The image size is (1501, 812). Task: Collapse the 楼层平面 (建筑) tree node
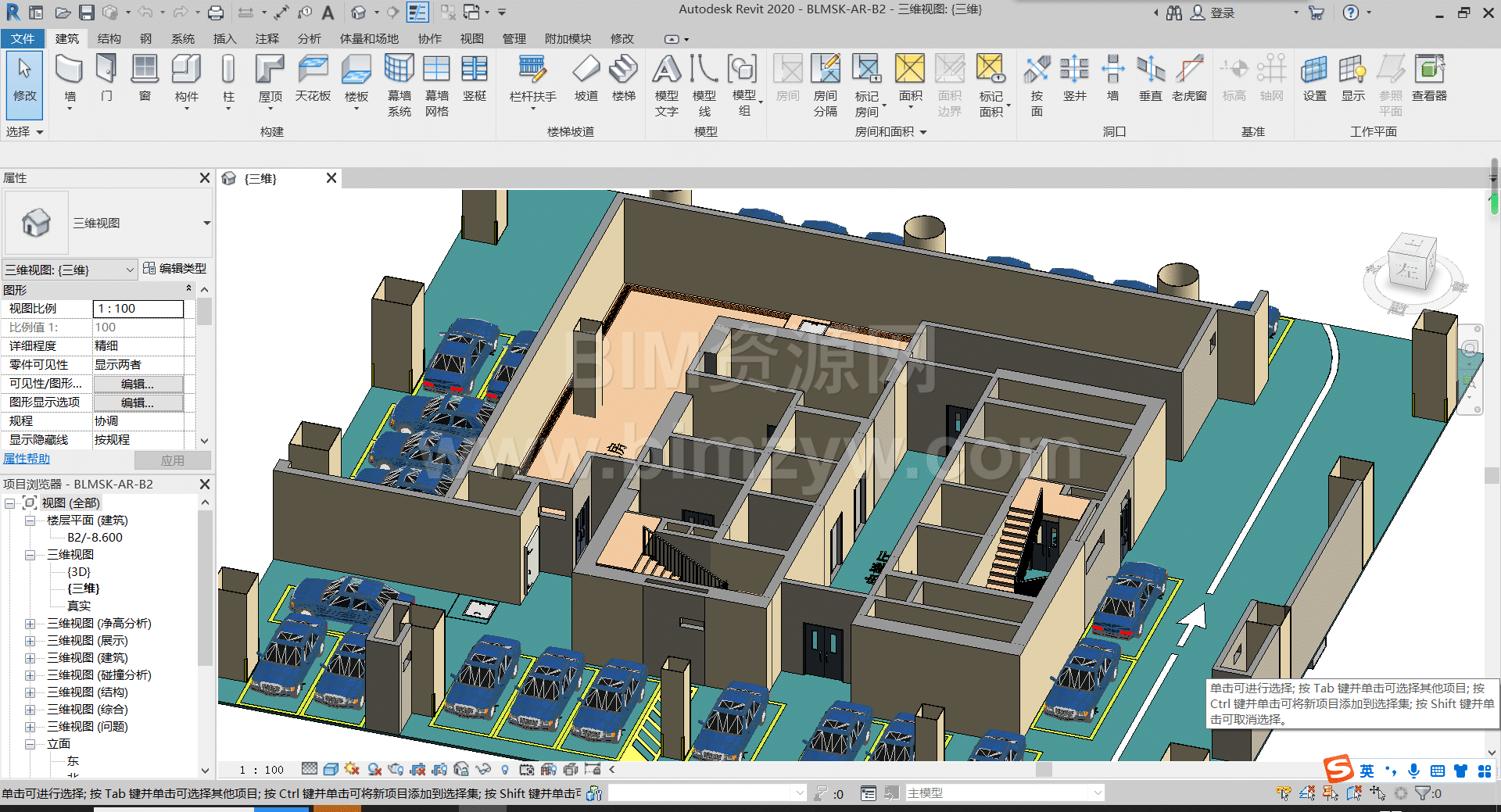(x=30, y=520)
